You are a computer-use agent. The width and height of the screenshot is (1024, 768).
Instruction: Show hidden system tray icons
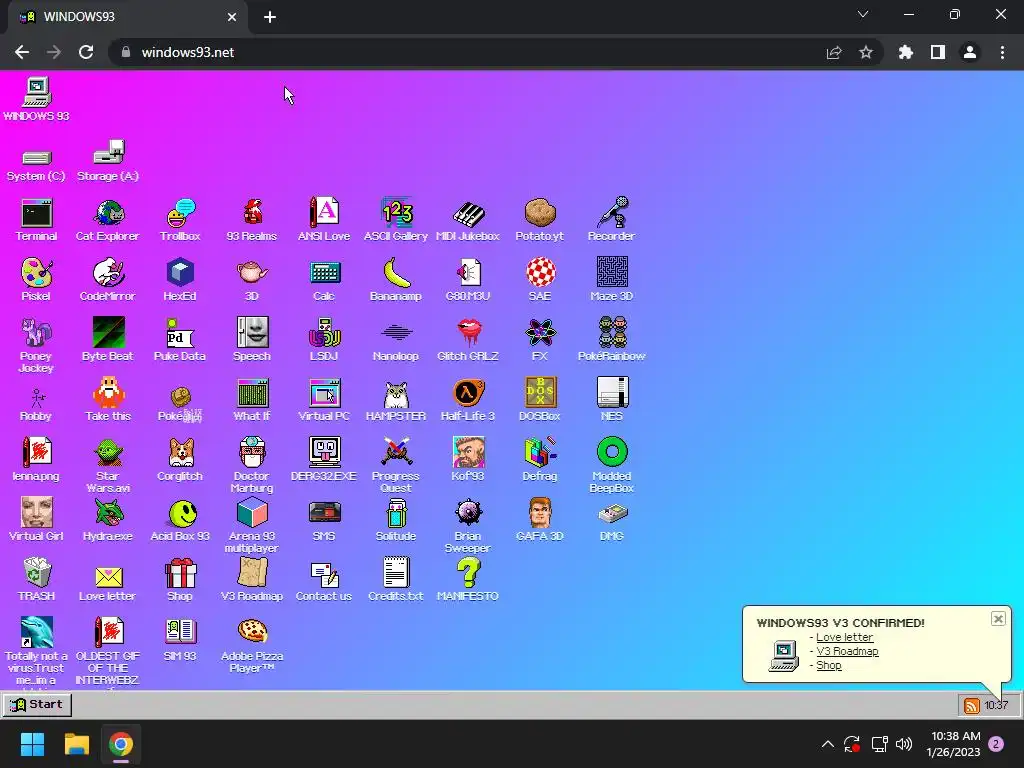pos(827,744)
